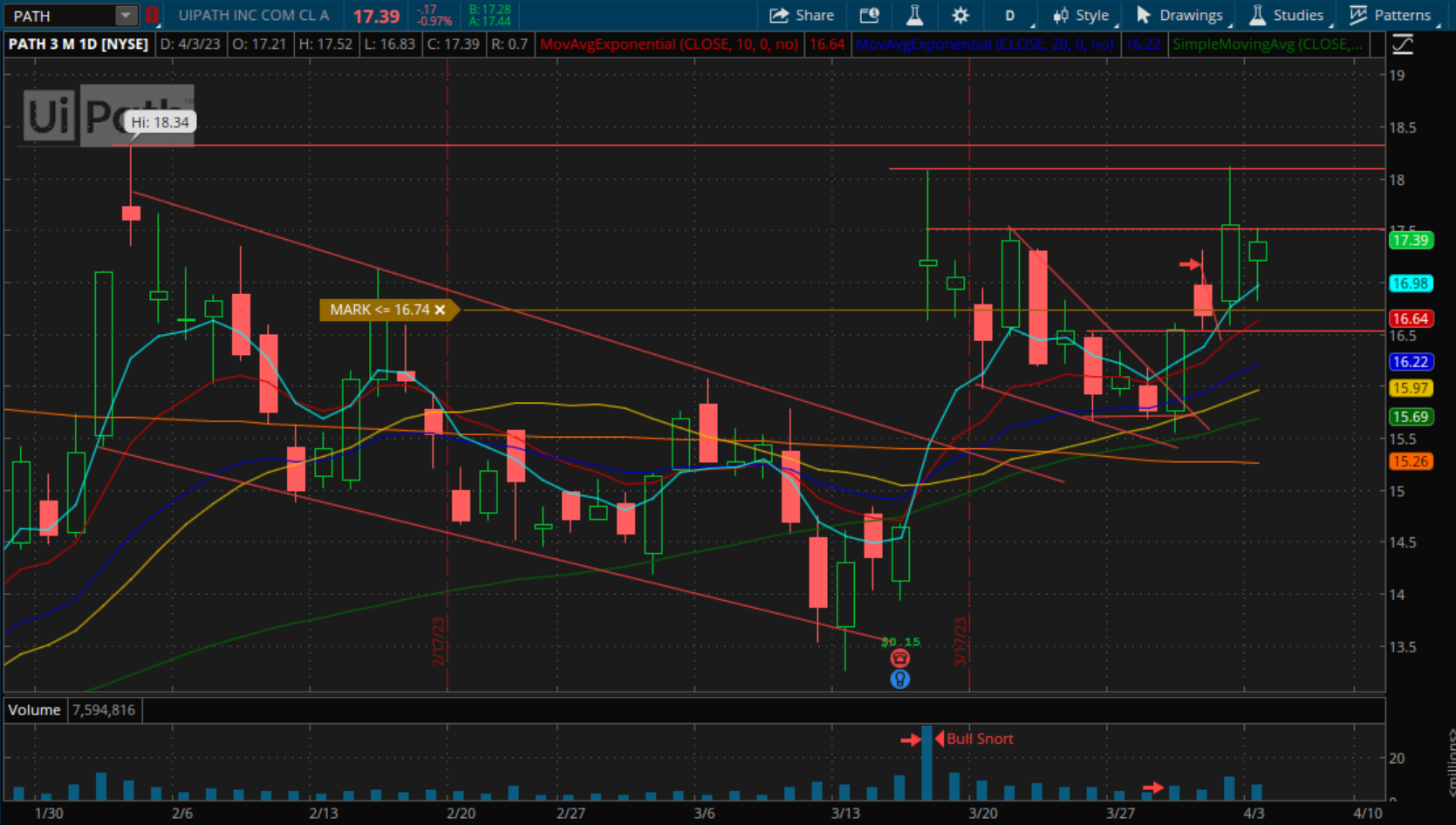This screenshot has width=1456, height=825.
Task: Open the flask (thinkScript lab) icon
Action: click(914, 16)
